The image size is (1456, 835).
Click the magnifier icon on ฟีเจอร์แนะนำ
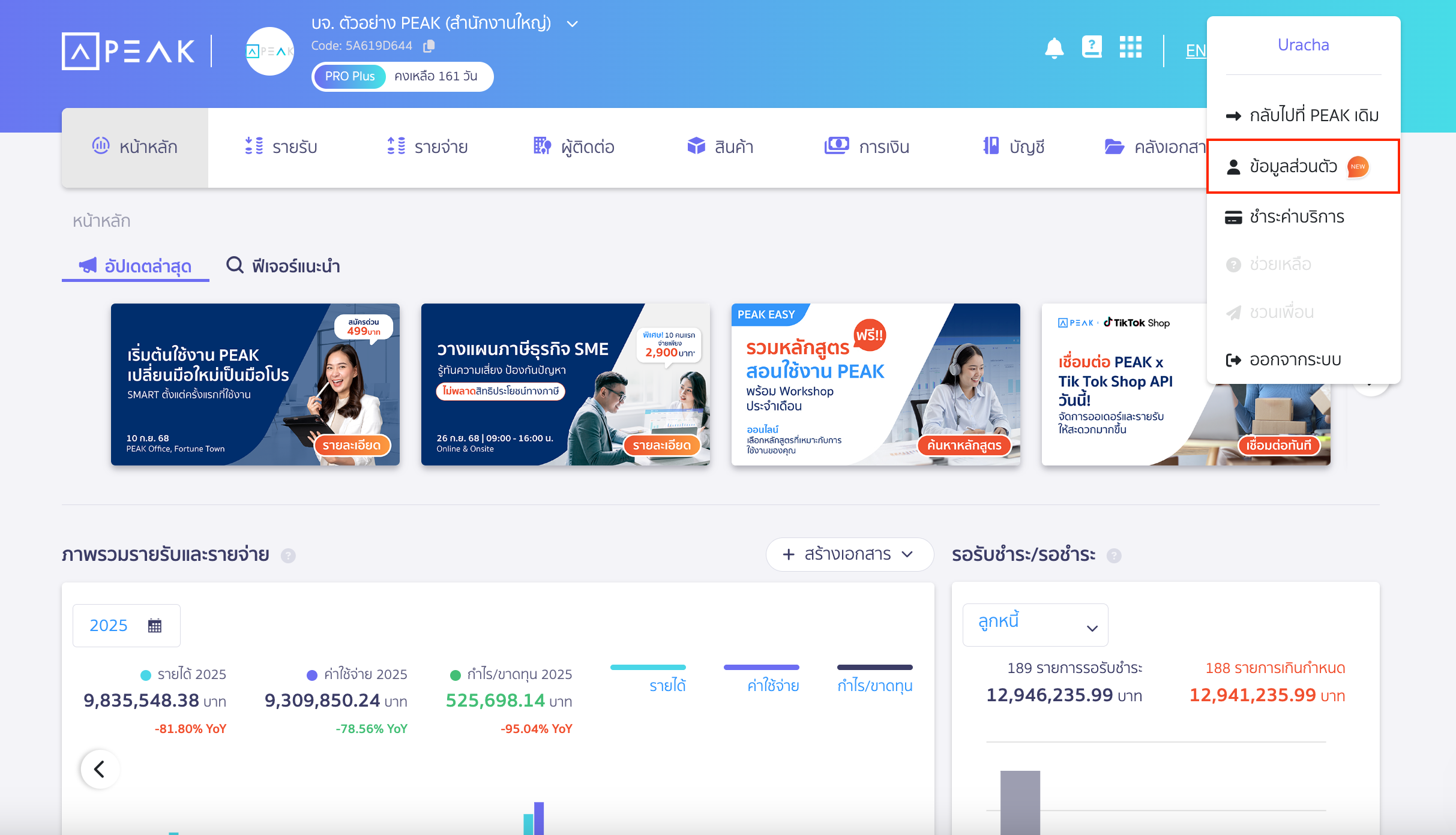(x=235, y=265)
